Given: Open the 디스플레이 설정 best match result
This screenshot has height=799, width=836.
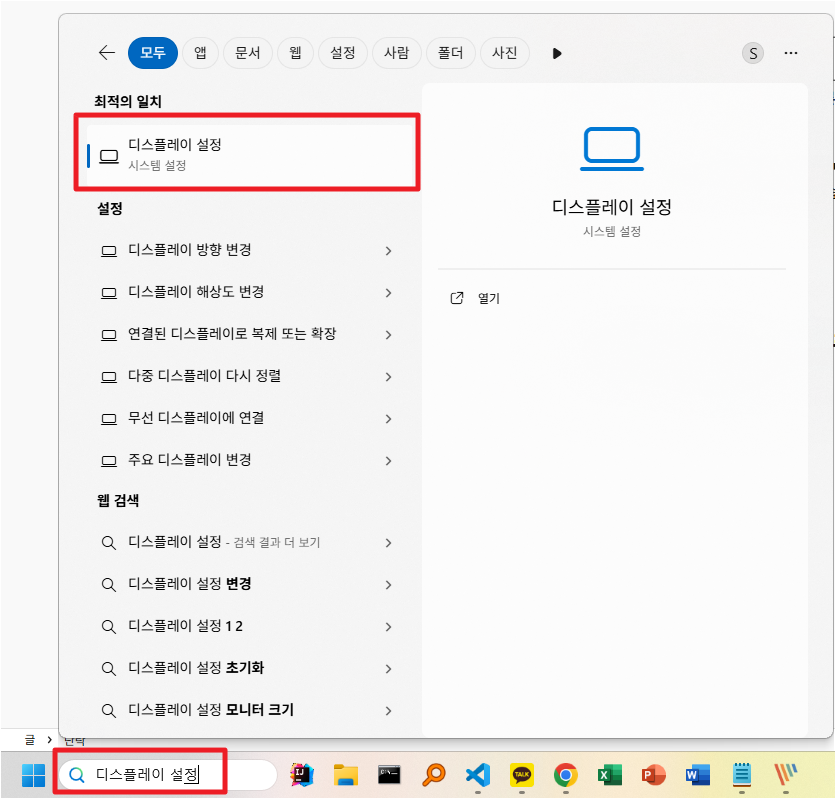Looking at the screenshot, I should 251,154.
